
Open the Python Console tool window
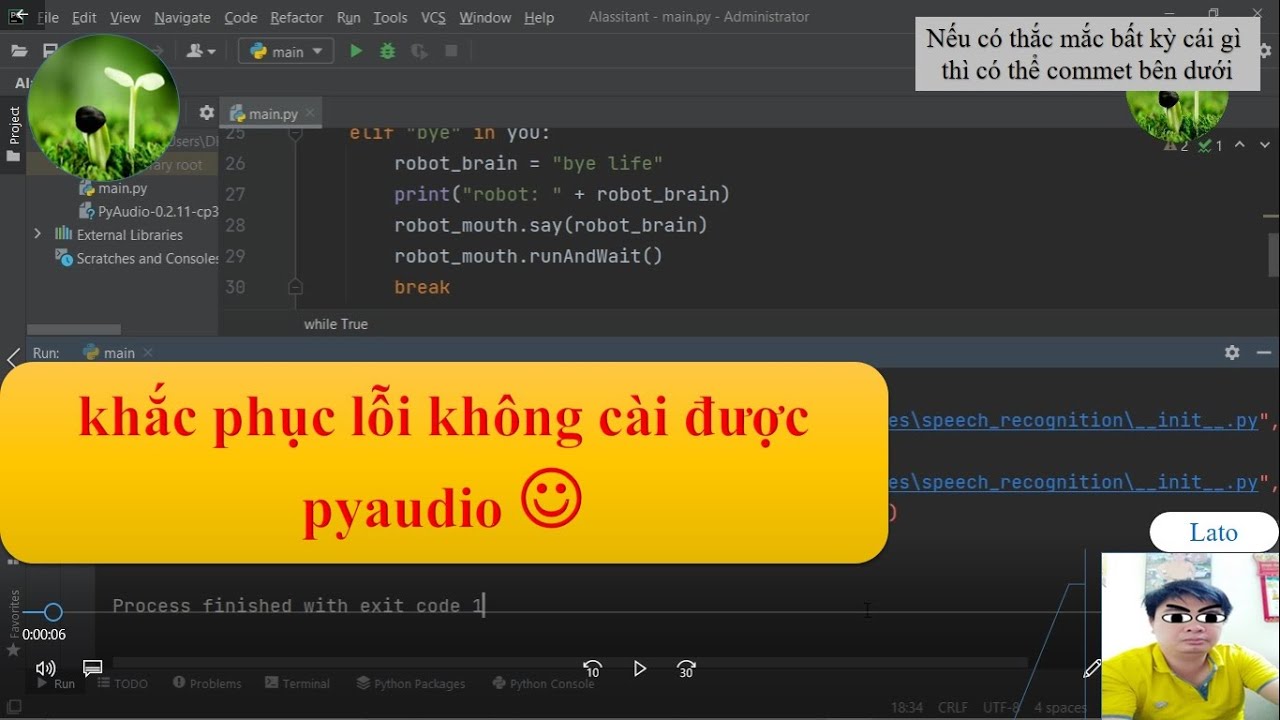coord(544,684)
